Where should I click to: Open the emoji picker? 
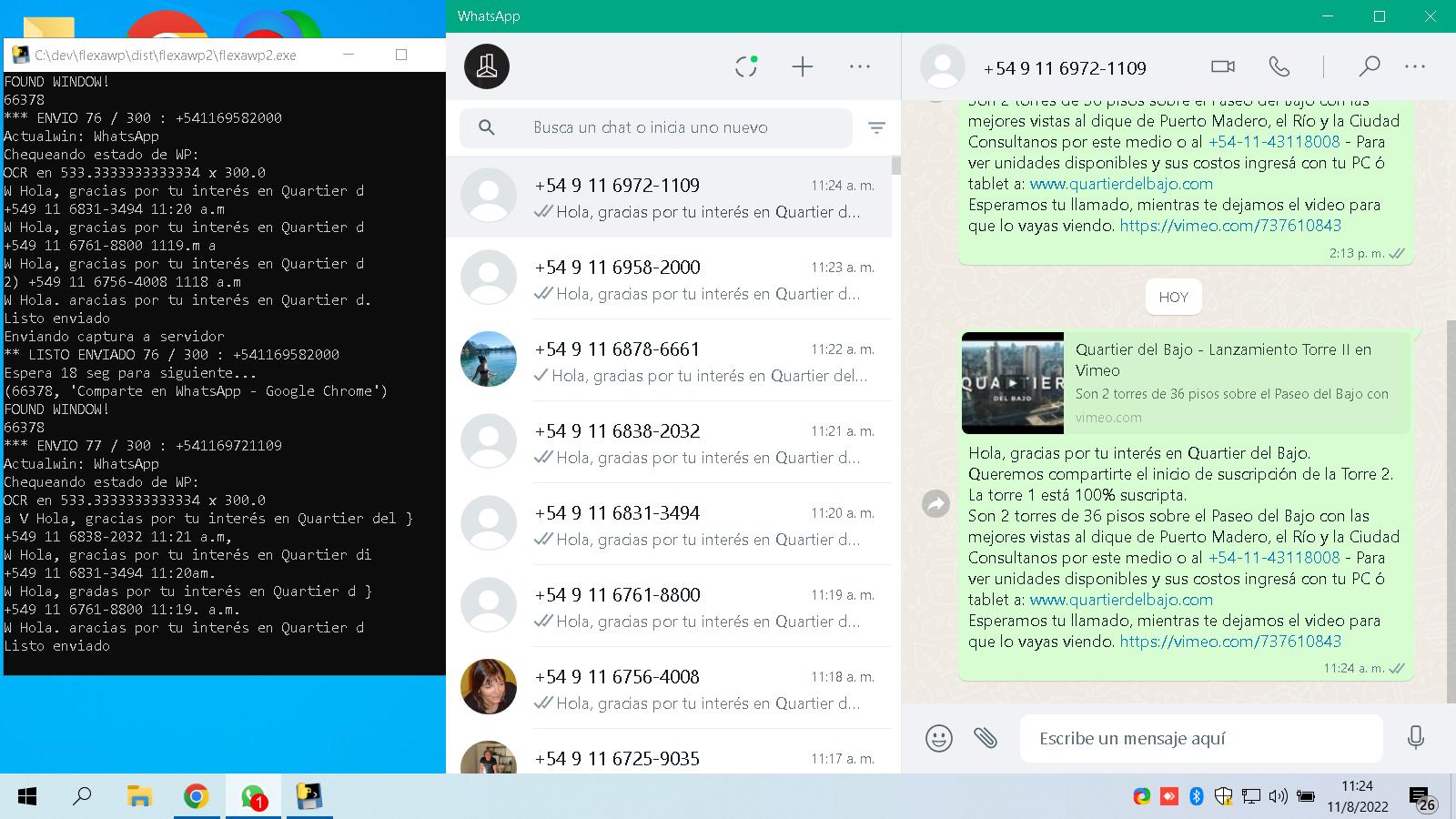click(938, 738)
